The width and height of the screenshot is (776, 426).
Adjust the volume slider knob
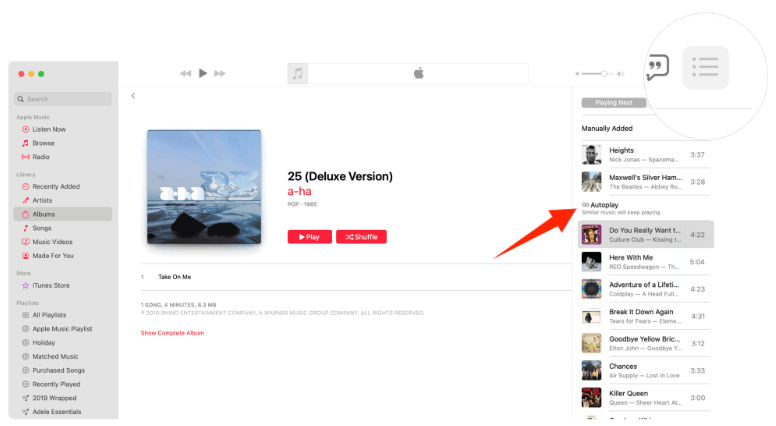(604, 74)
